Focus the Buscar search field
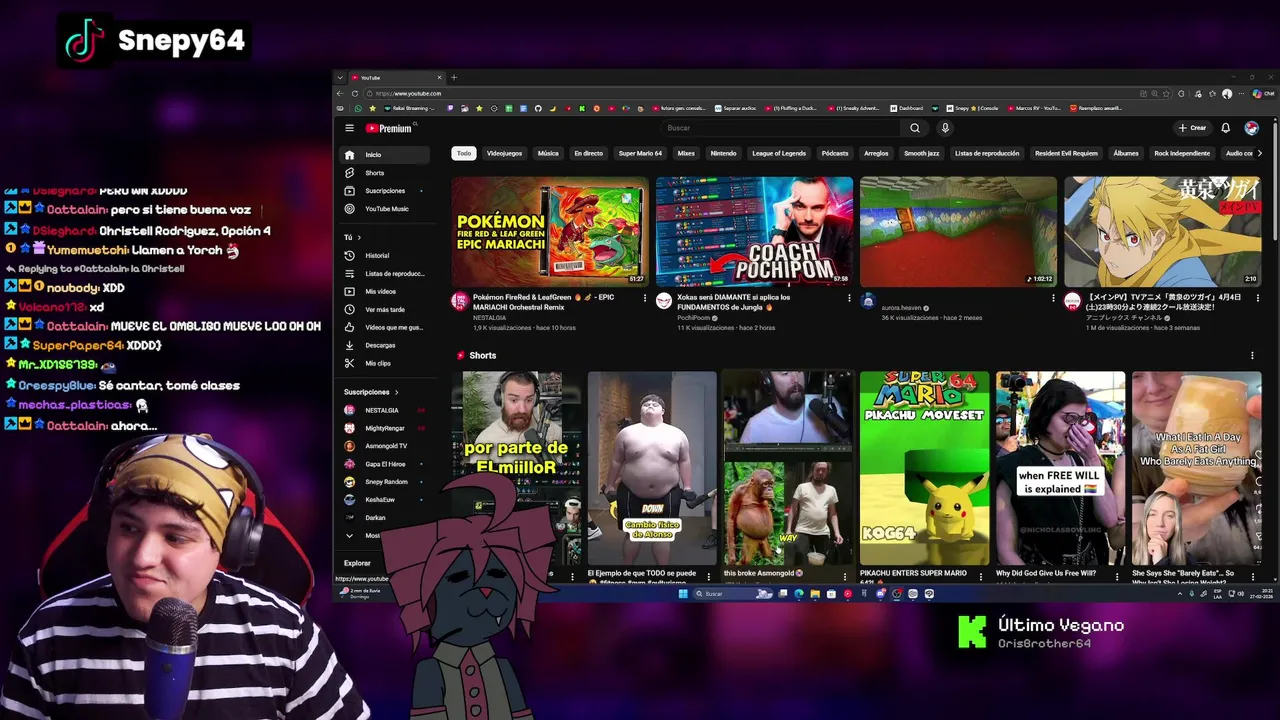Image resolution: width=1280 pixels, height=720 pixels. [782, 128]
